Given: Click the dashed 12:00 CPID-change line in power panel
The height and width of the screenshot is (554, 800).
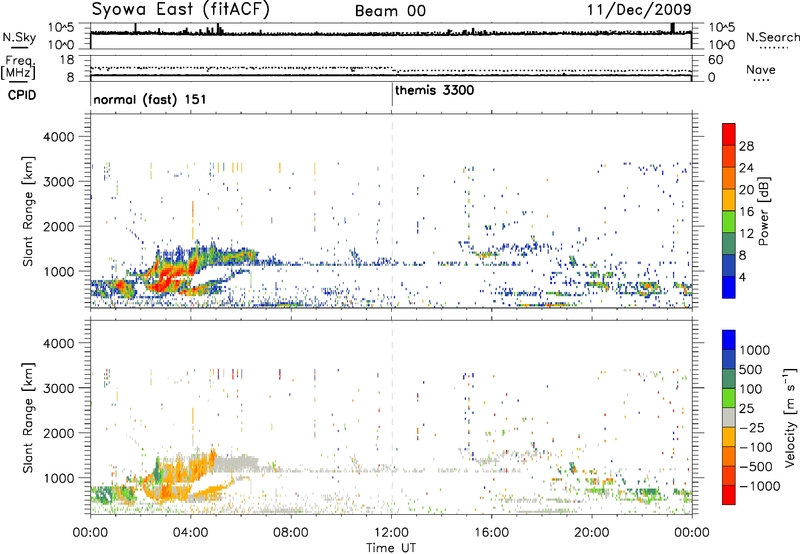Looking at the screenshot, I should (392, 211).
